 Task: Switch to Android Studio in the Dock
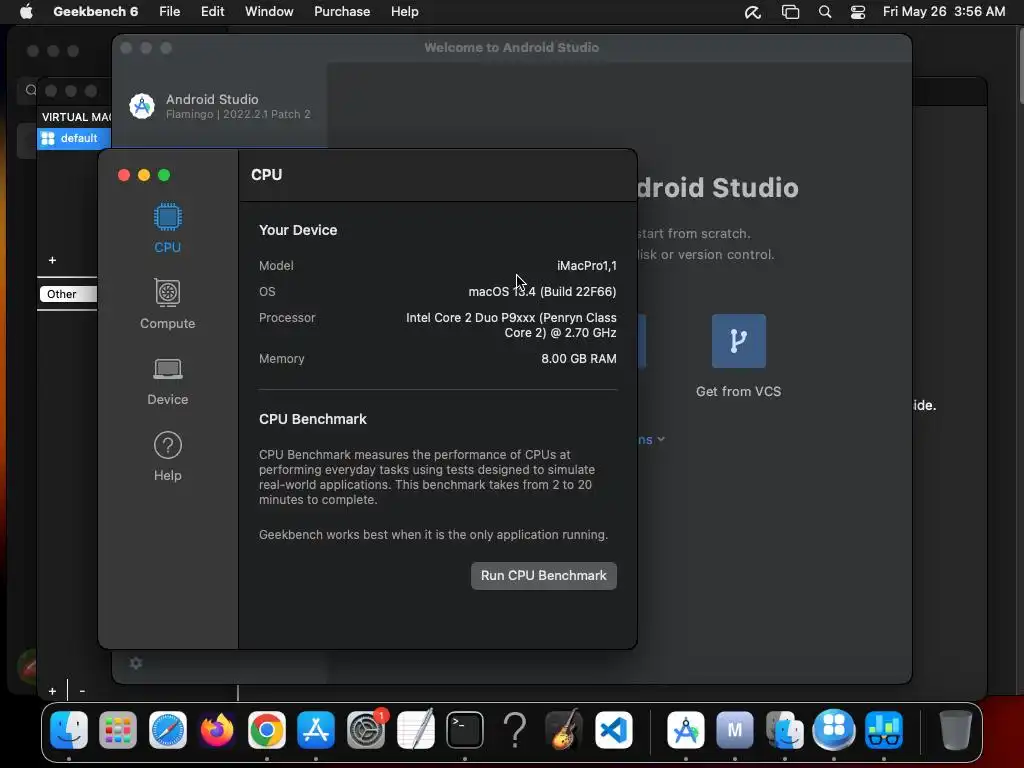(686, 729)
